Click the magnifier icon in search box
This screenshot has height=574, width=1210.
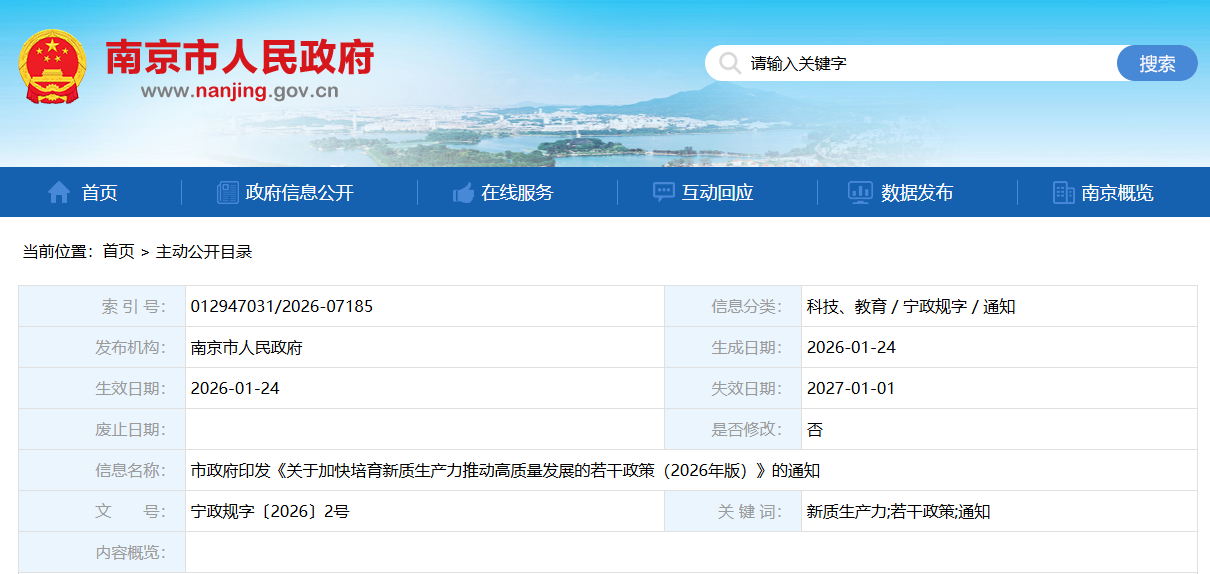pyautogui.click(x=730, y=64)
